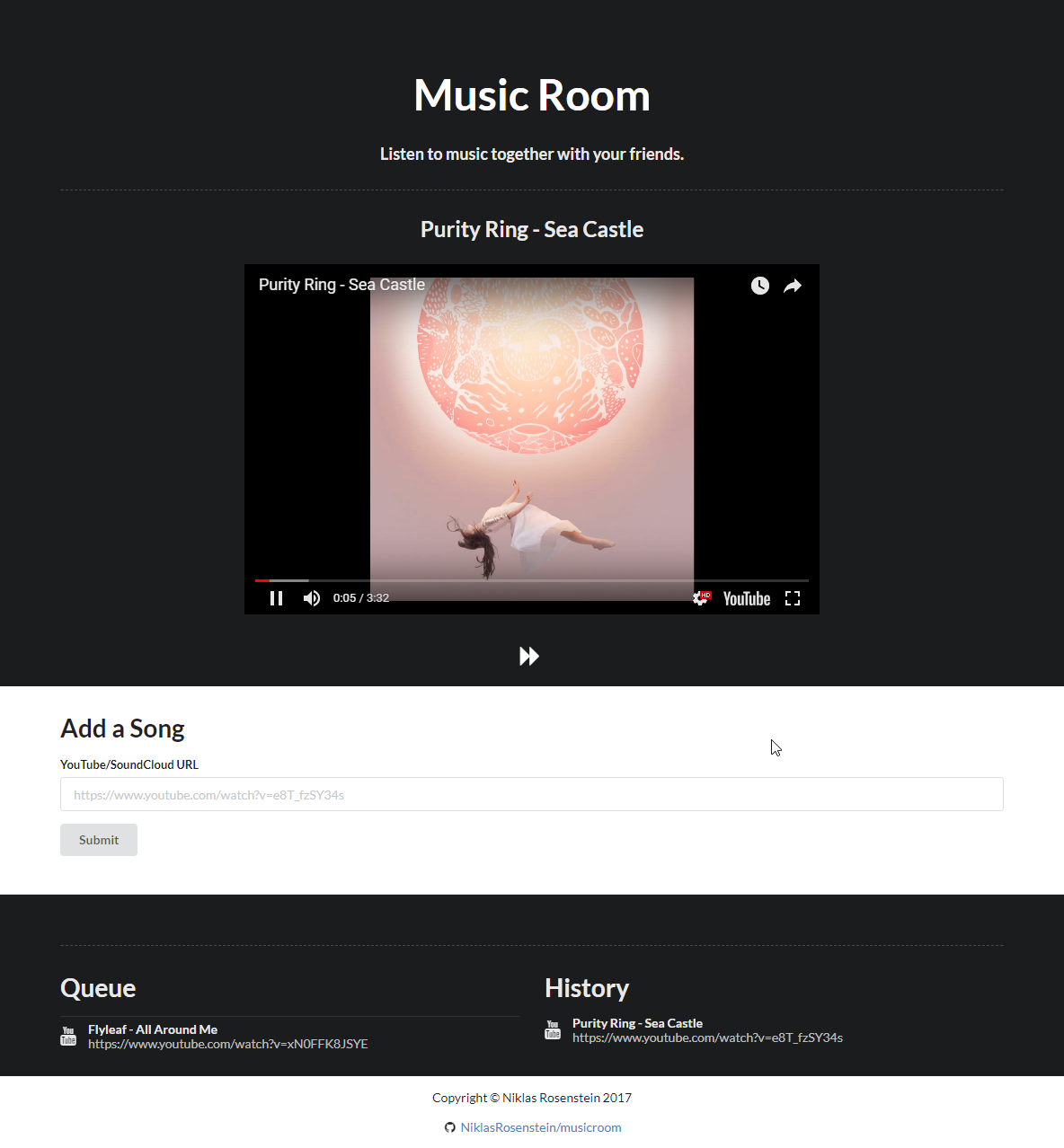Skip to the next song with the fast-forward icon

pyautogui.click(x=529, y=657)
